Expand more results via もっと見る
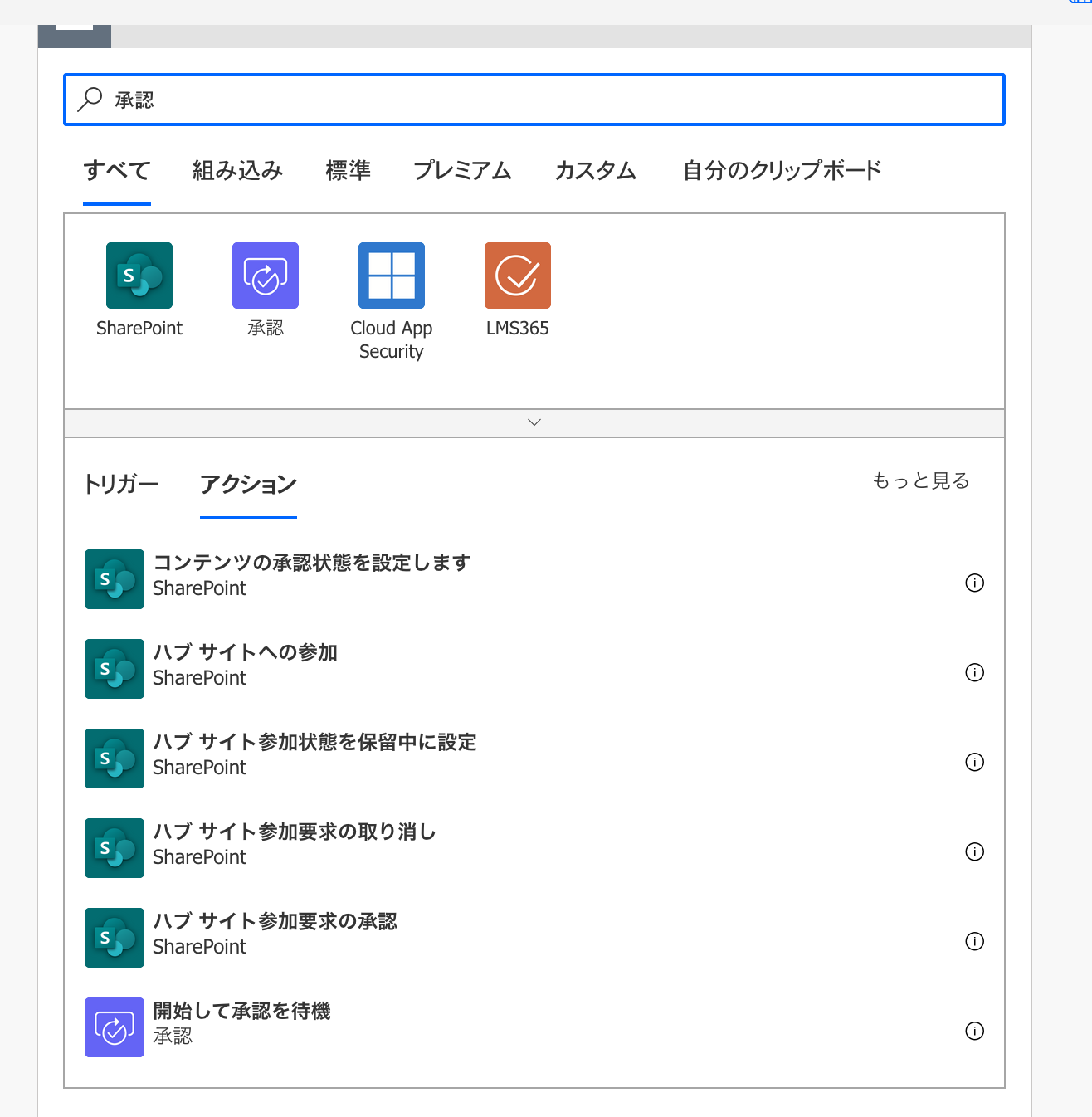The width and height of the screenshot is (1092, 1117). point(919,480)
